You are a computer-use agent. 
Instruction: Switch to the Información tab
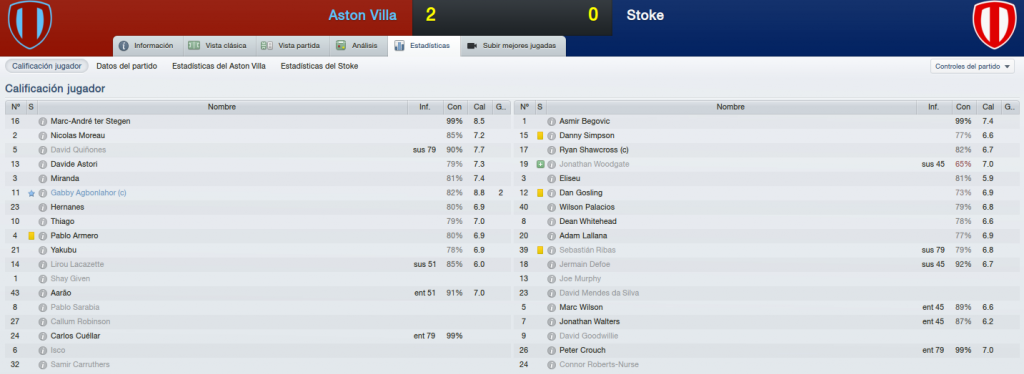tap(146, 46)
